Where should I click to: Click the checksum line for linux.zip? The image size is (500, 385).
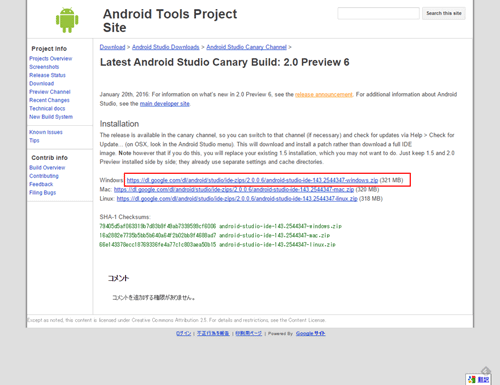coord(217,245)
